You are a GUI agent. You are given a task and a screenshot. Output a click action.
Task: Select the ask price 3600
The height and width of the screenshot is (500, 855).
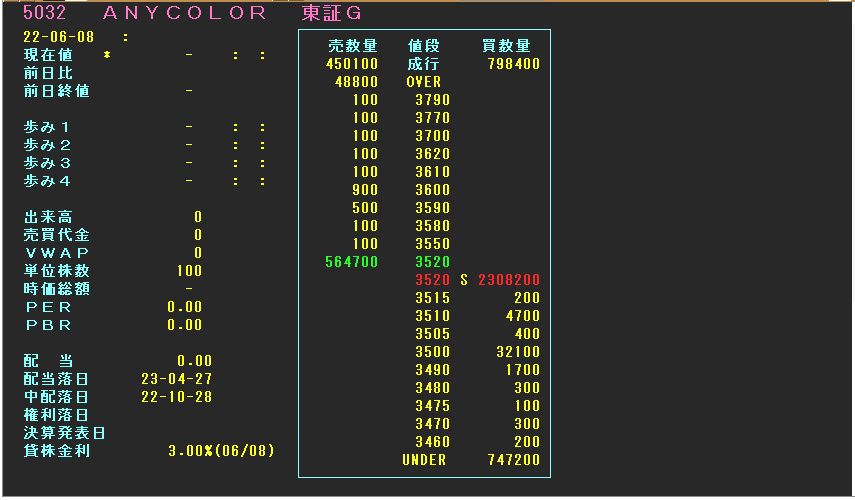tap(432, 190)
